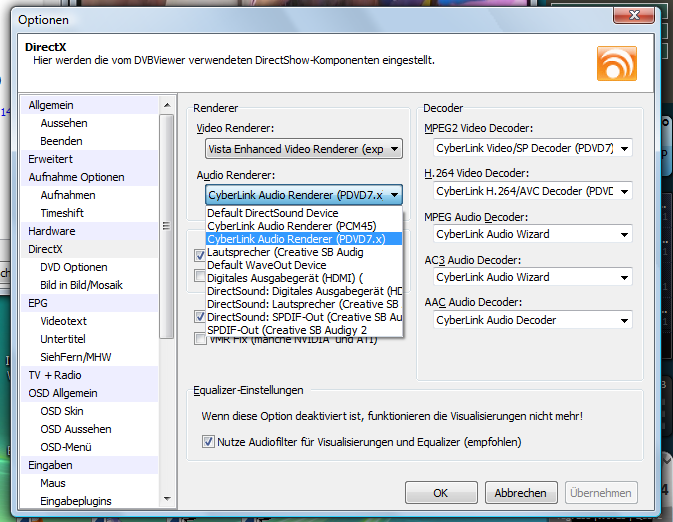The width and height of the screenshot is (673, 522).
Task: Select DirectSound: Lautsprecher (Creative SB entry
Action: (304, 304)
